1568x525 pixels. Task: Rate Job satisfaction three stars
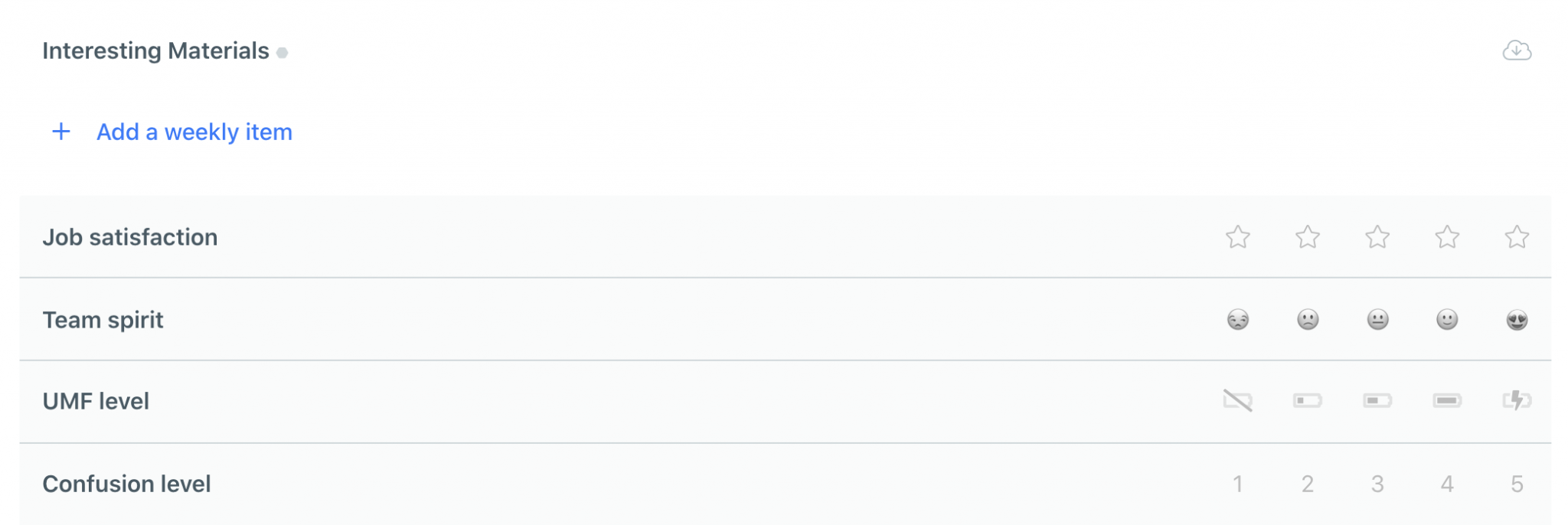1377,237
